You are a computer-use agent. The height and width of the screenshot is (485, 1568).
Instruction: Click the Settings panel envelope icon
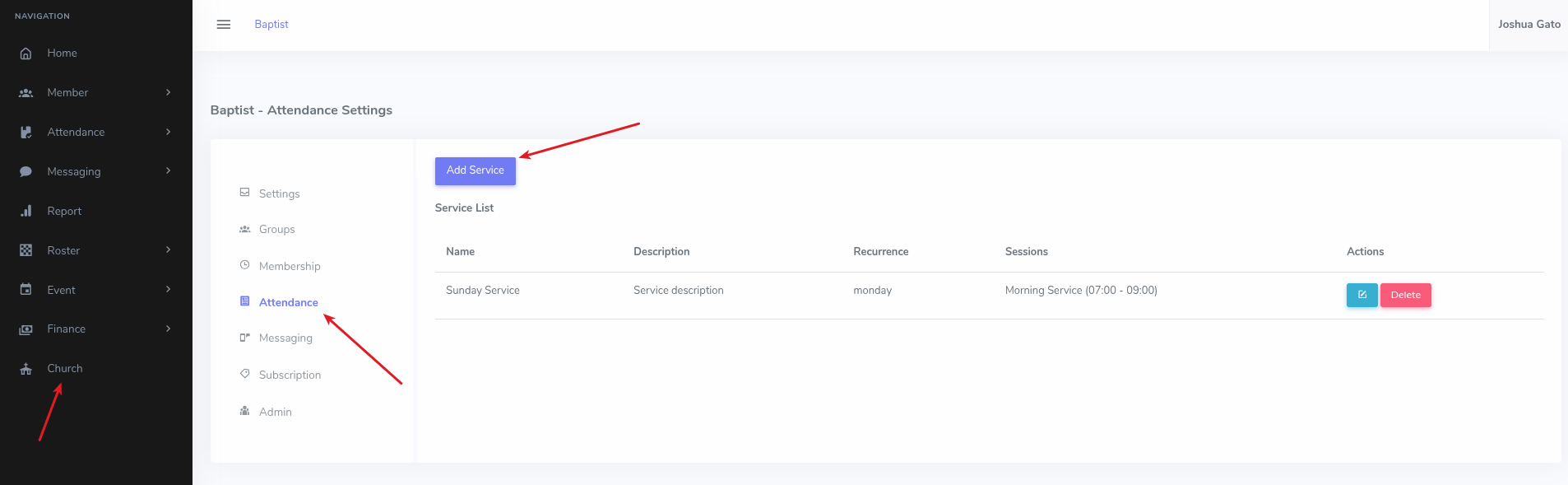244,193
